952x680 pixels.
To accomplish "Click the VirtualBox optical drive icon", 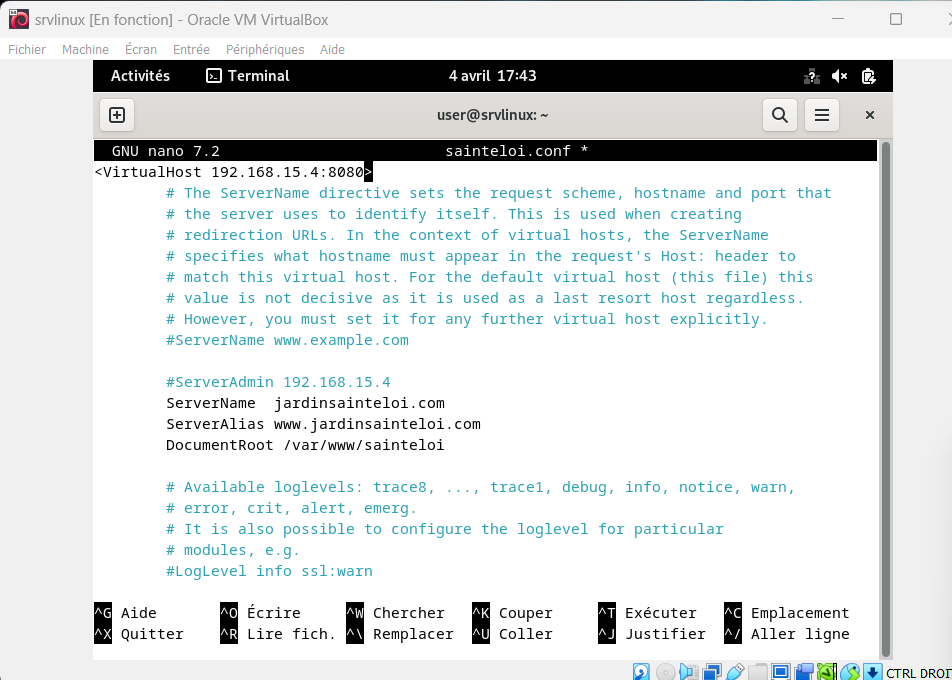I will (x=665, y=671).
